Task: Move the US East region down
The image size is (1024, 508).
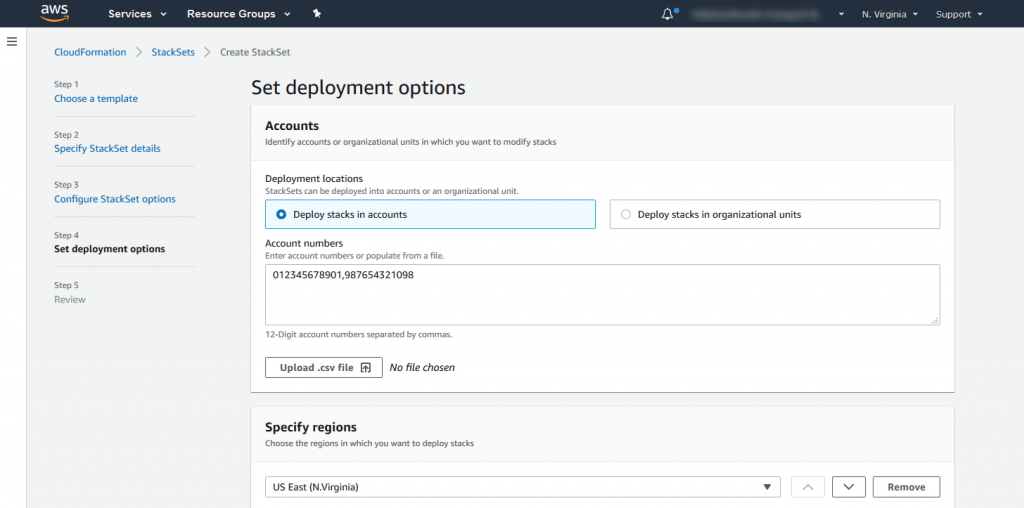Action: click(x=849, y=487)
